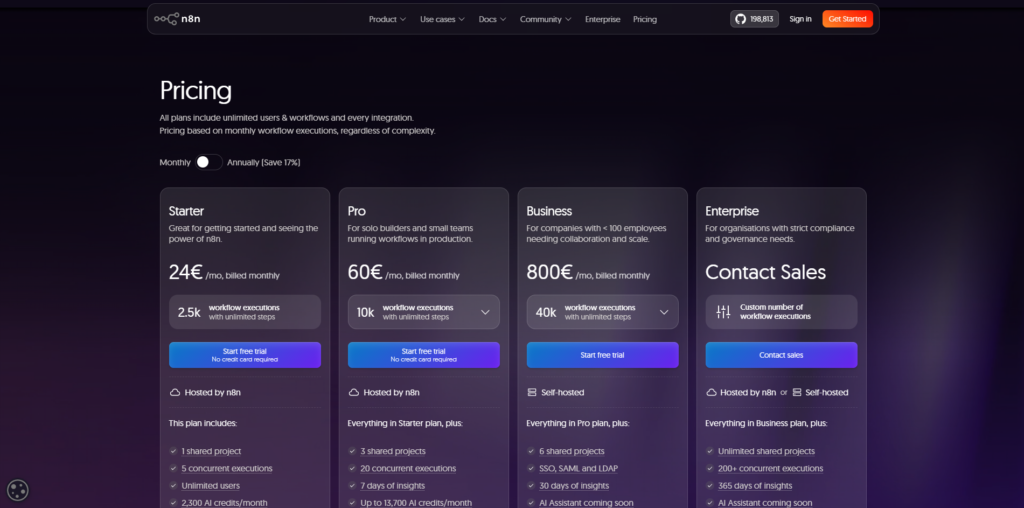The height and width of the screenshot is (508, 1024).
Task: Start the free trial for the Business plan
Action: 603,355
